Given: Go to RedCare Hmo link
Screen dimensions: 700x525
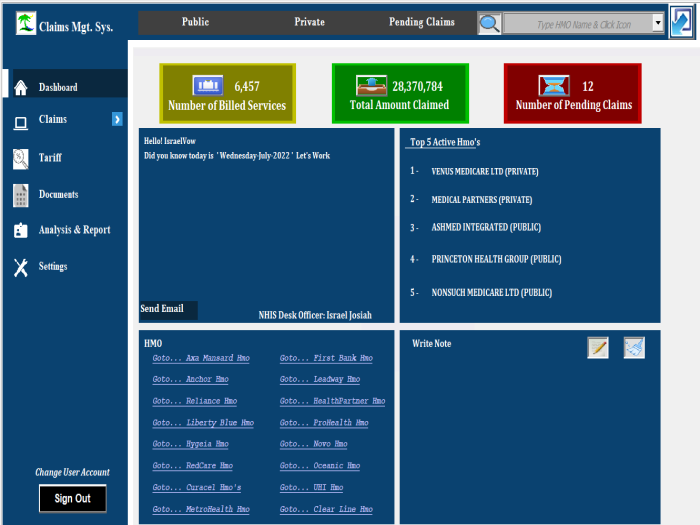Looking at the screenshot, I should tap(192, 466).
